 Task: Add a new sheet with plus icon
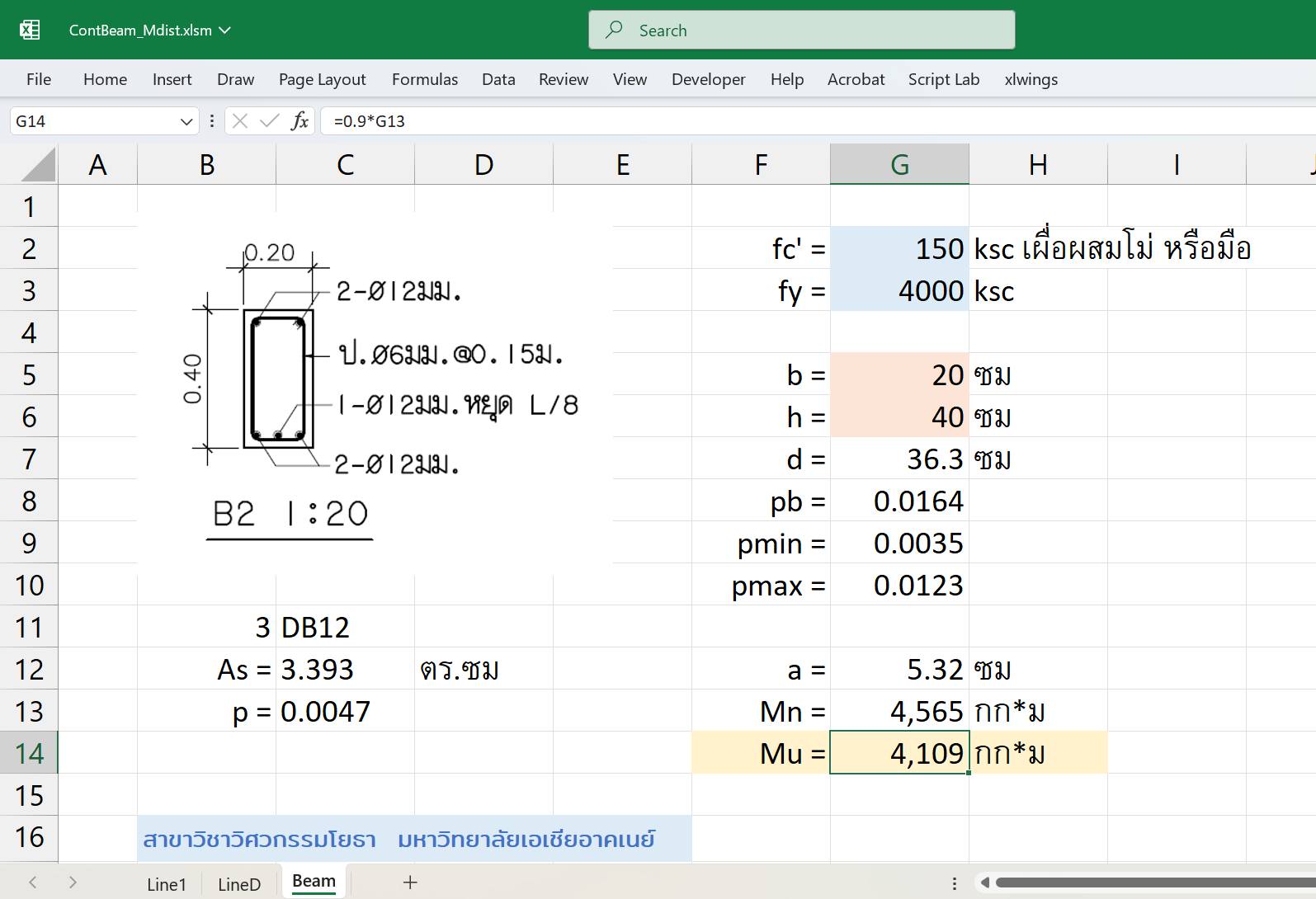tap(410, 883)
